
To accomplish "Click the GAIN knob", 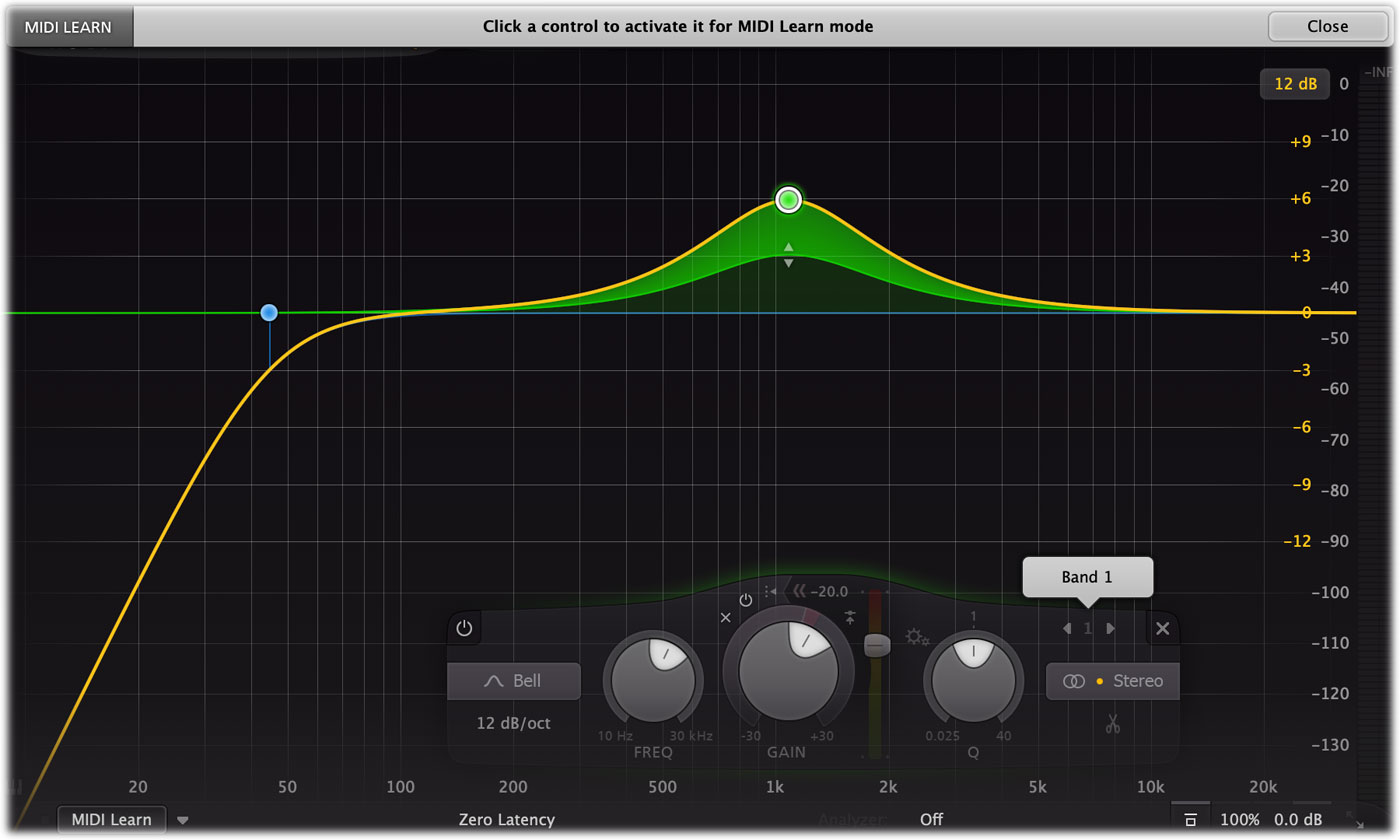I will click(788, 669).
